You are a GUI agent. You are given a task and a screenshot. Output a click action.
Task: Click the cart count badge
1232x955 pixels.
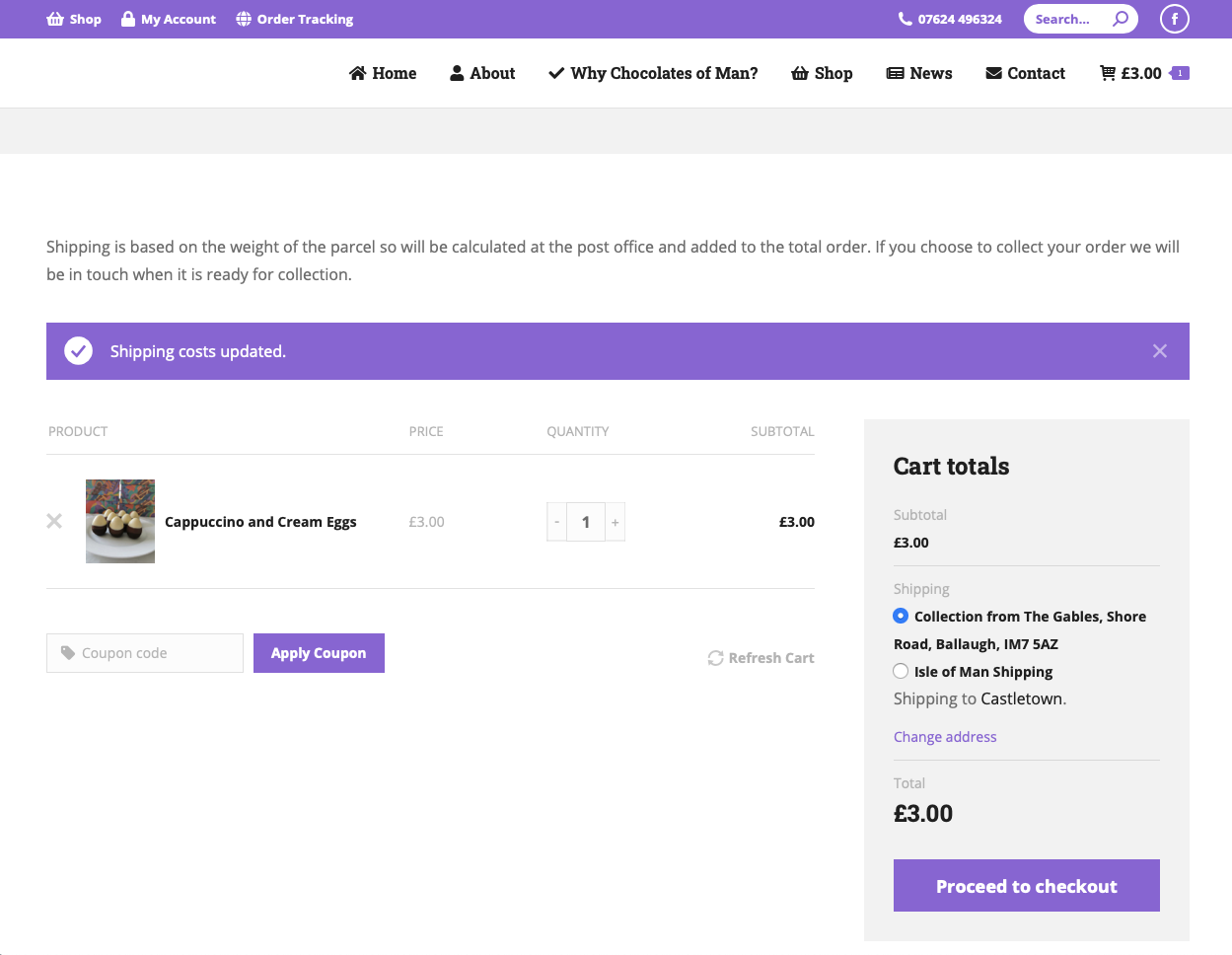1180,73
